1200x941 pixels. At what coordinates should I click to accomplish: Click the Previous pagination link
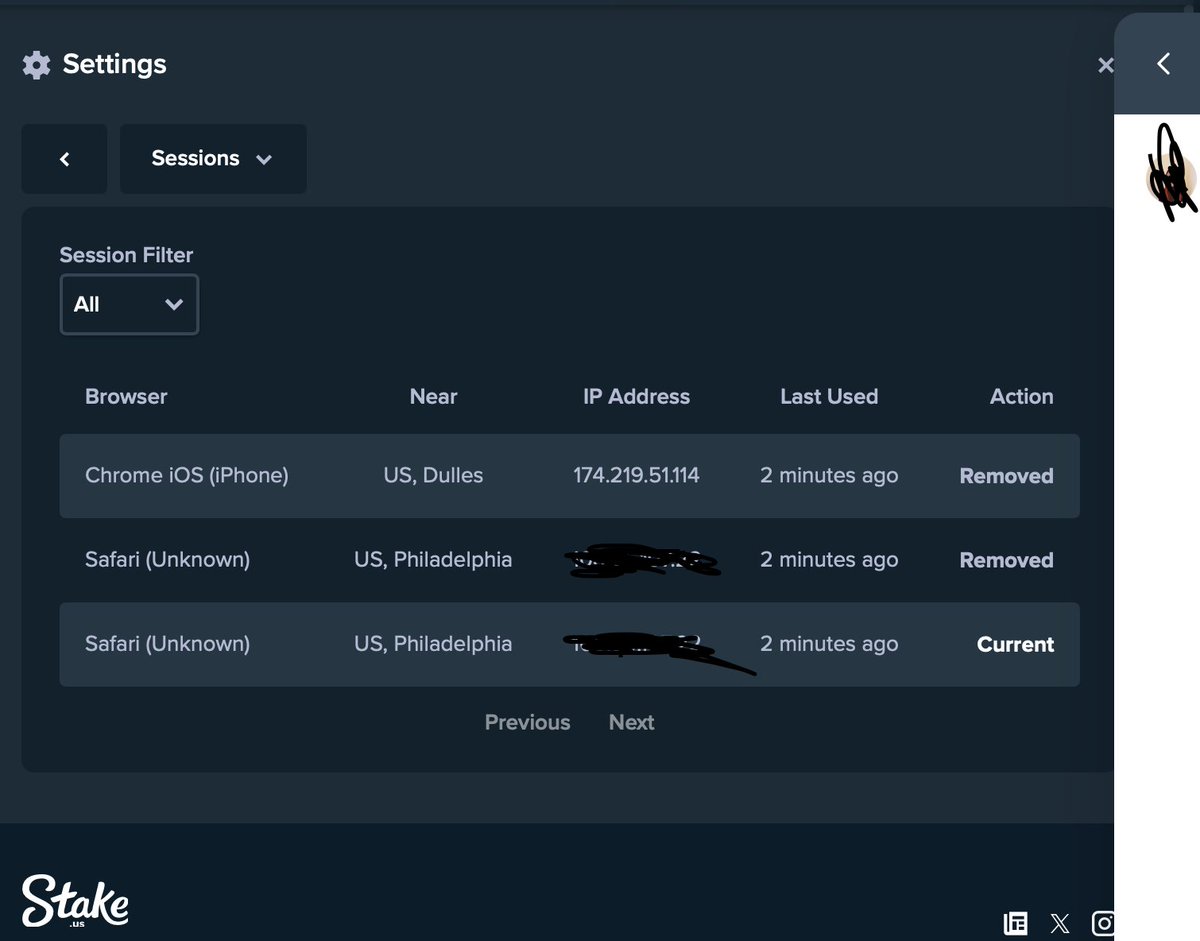coord(527,722)
